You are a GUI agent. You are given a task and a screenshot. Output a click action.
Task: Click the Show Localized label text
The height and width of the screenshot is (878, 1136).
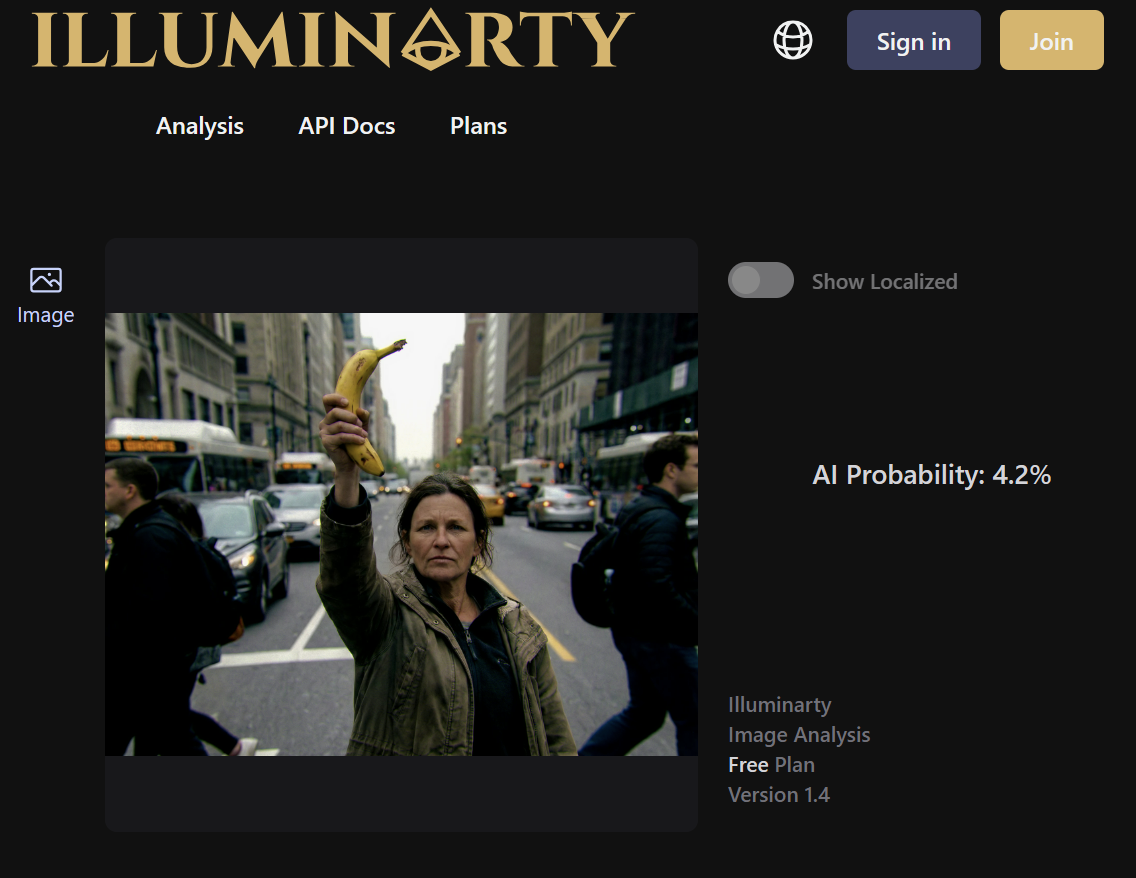pos(885,281)
